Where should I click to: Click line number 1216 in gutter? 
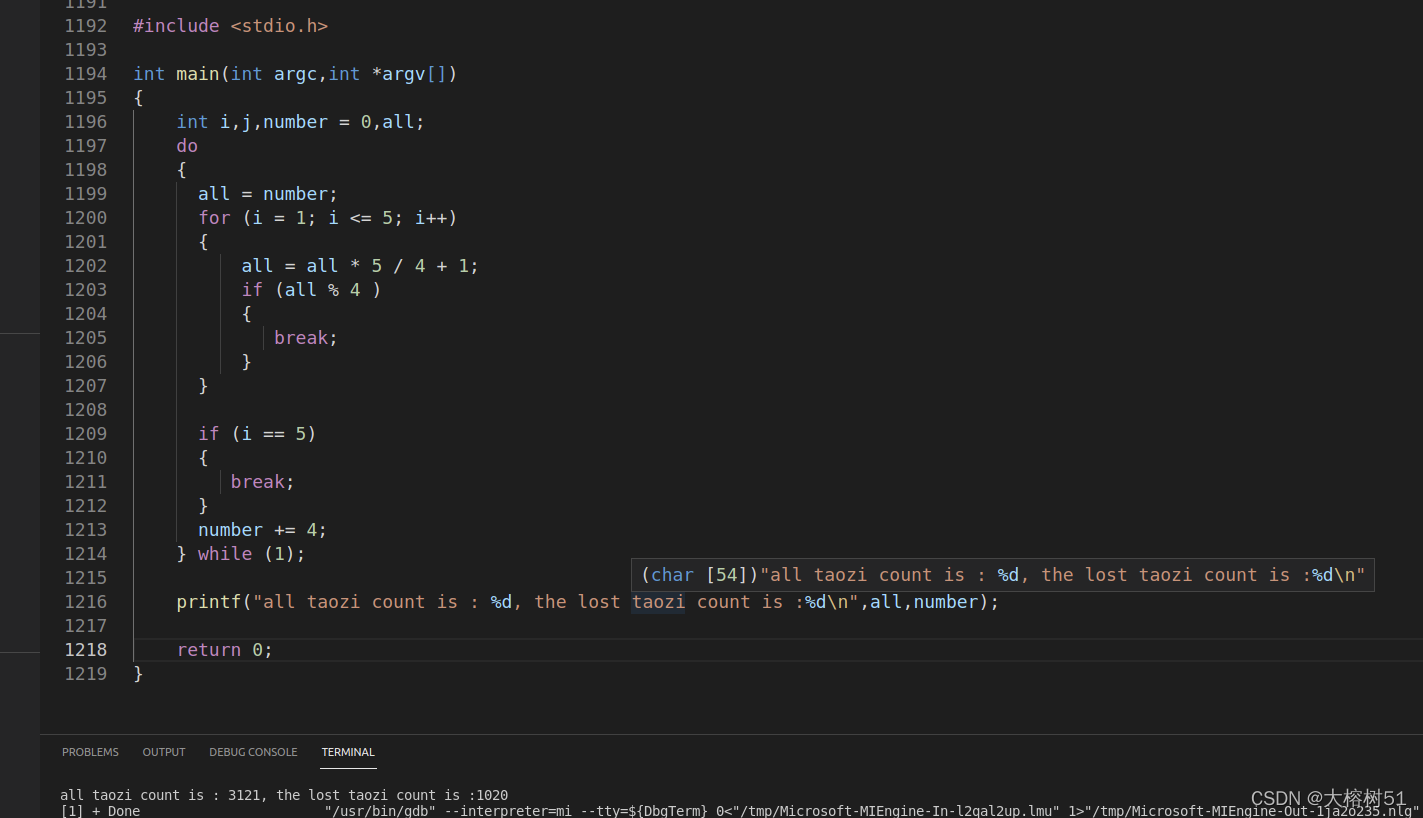[x=86, y=601]
